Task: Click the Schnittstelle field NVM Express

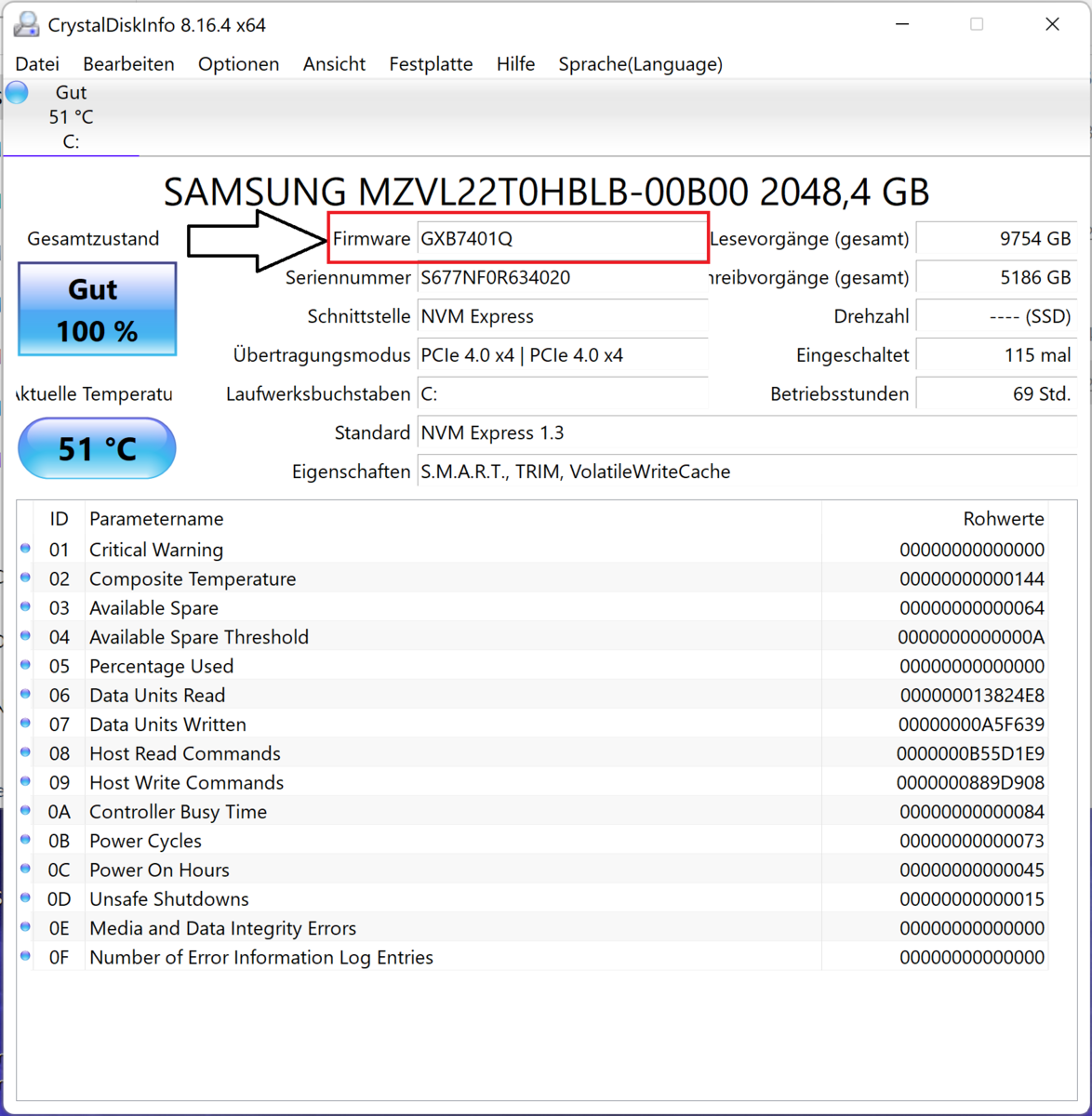Action: [562, 317]
